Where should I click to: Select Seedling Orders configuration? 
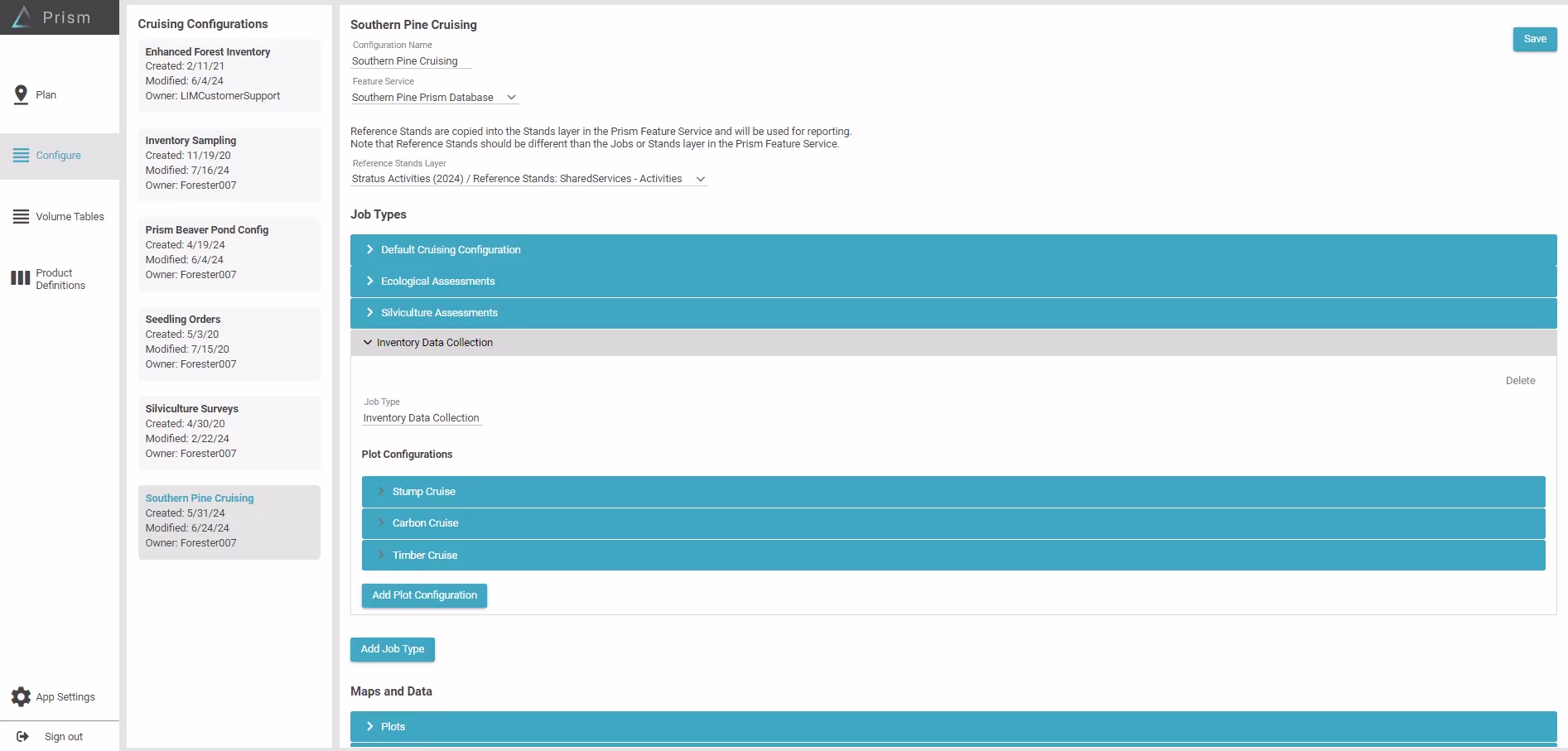pos(229,343)
